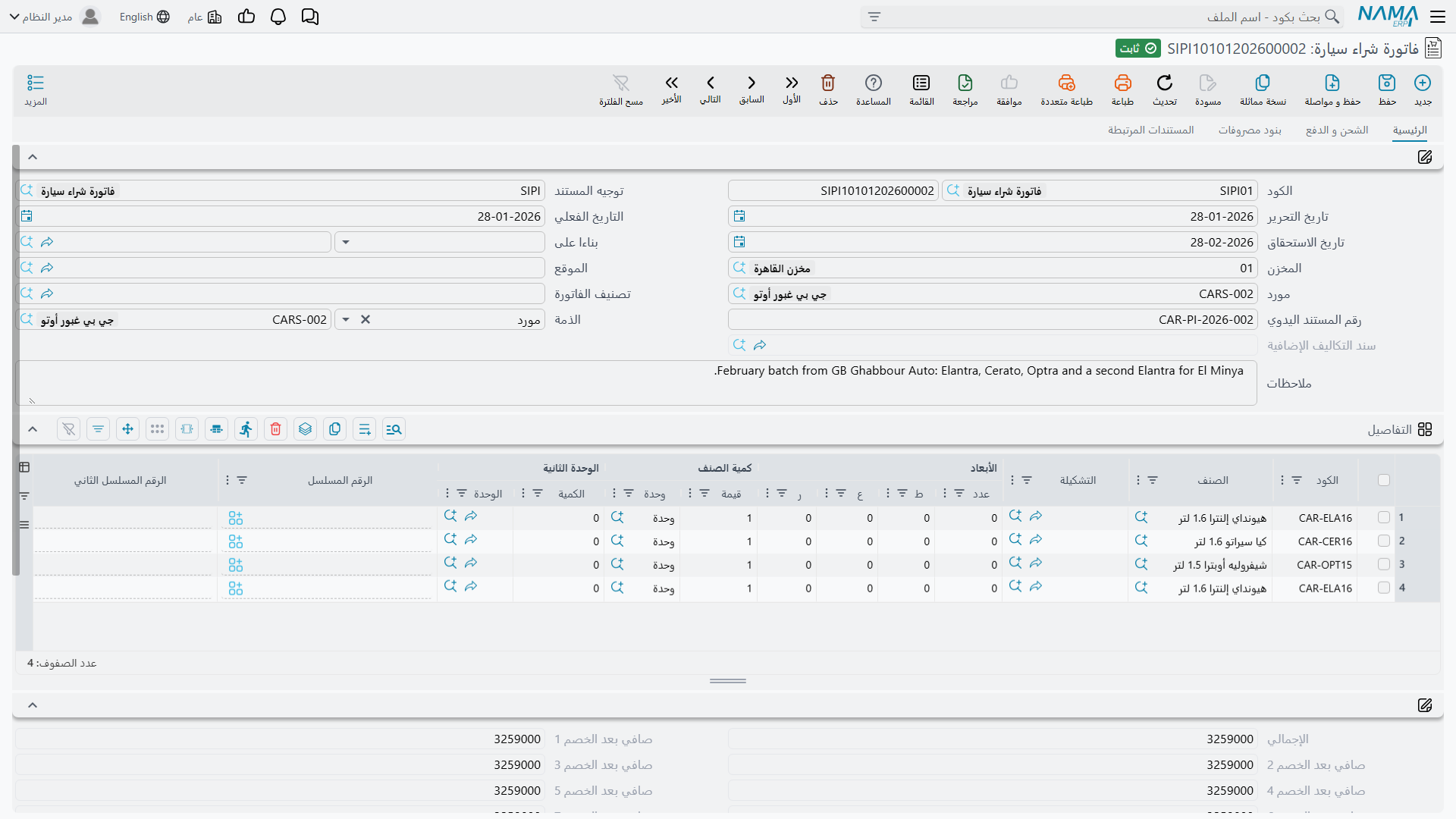Click the رقم المستند اليدوي input field
Image resolution: width=1456 pixels, height=819 pixels.
[993, 320]
